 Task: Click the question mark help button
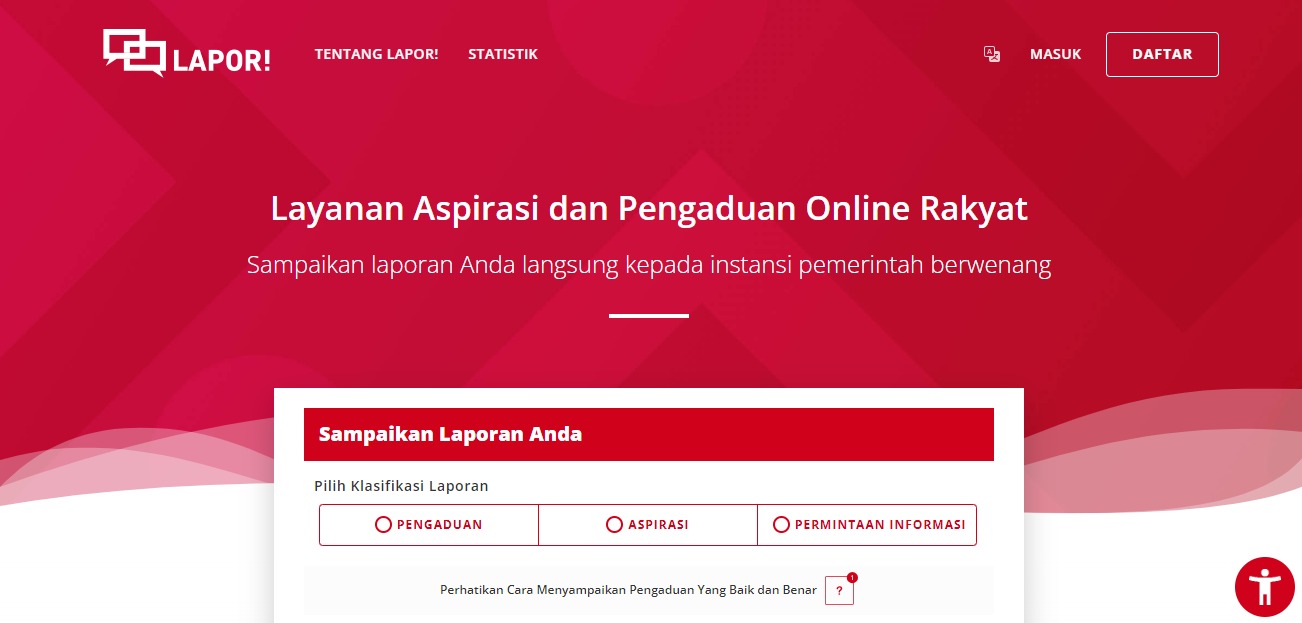click(839, 591)
